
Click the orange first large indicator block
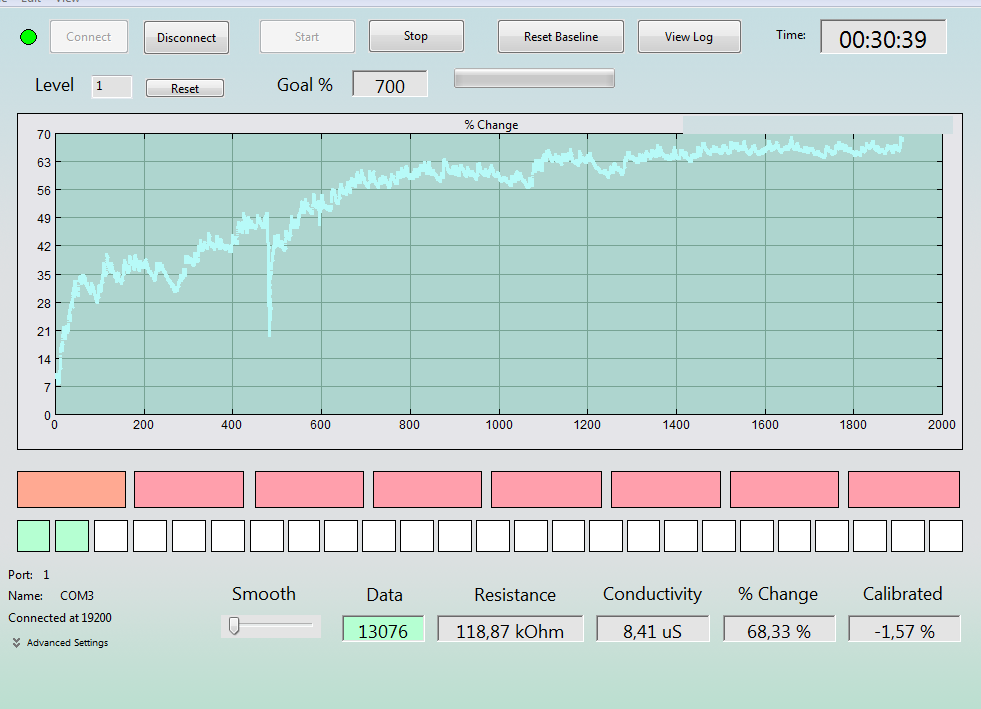pos(71,489)
